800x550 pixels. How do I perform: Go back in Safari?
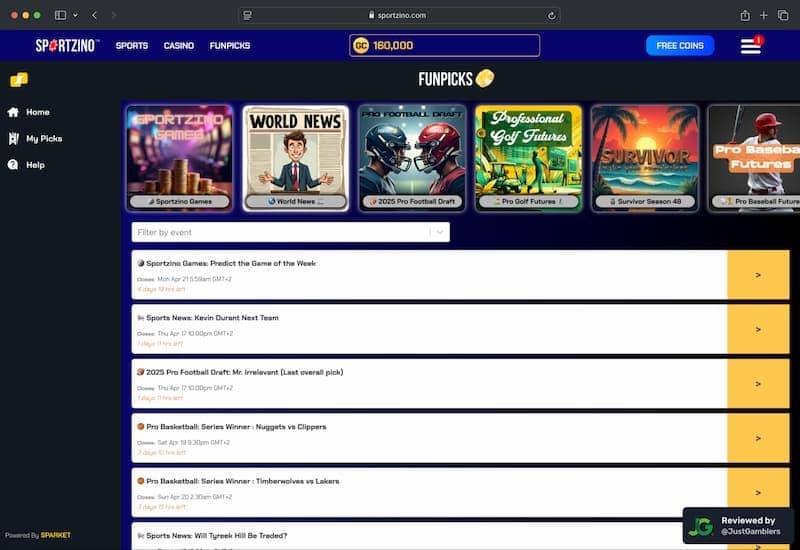94,15
